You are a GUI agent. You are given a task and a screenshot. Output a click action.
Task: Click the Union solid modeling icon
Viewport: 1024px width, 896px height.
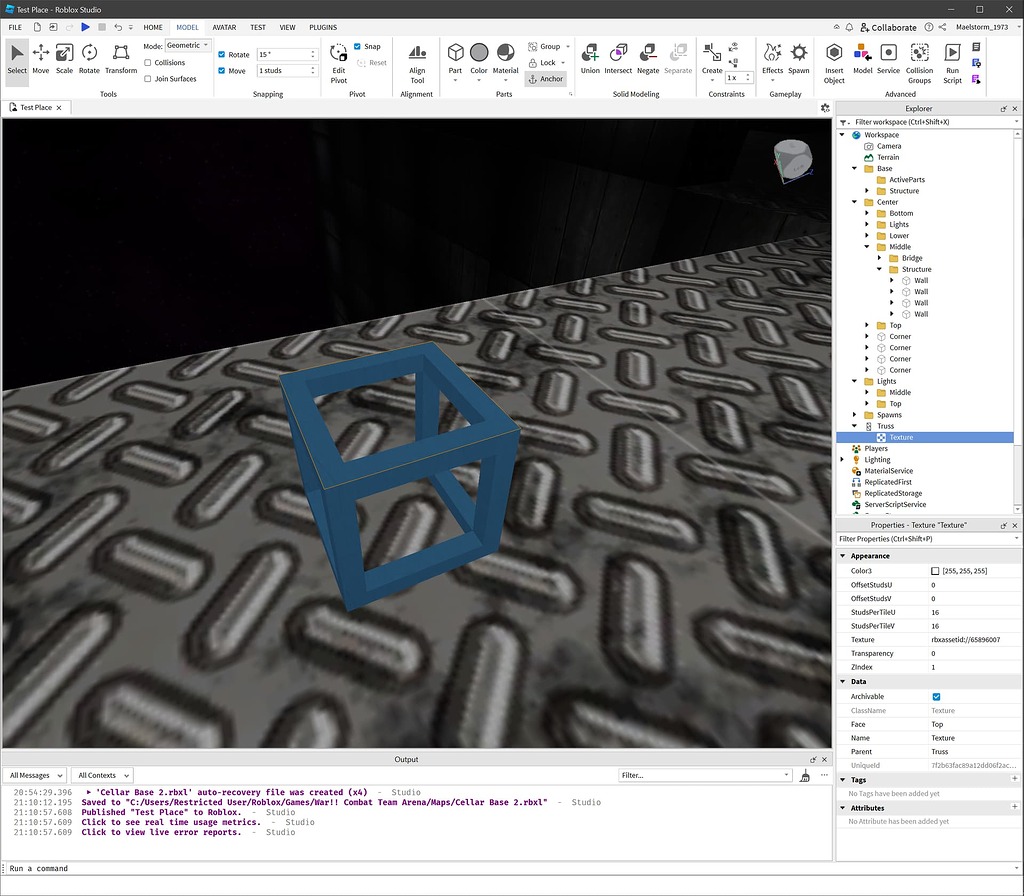click(x=590, y=58)
